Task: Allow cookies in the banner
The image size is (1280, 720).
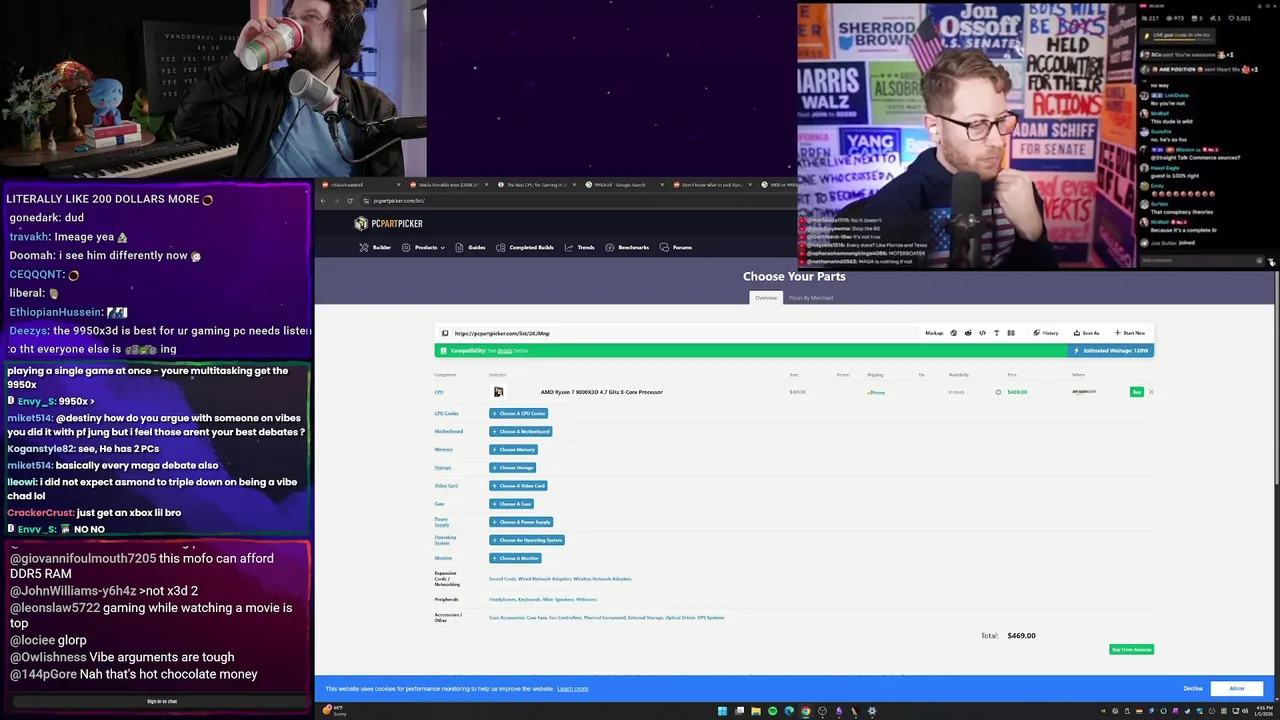Action: [x=1237, y=688]
